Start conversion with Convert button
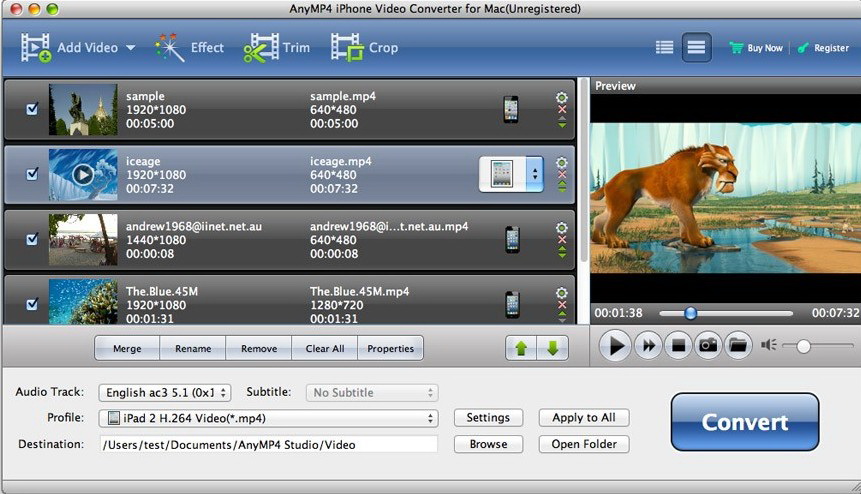The height and width of the screenshot is (494, 861). click(745, 422)
